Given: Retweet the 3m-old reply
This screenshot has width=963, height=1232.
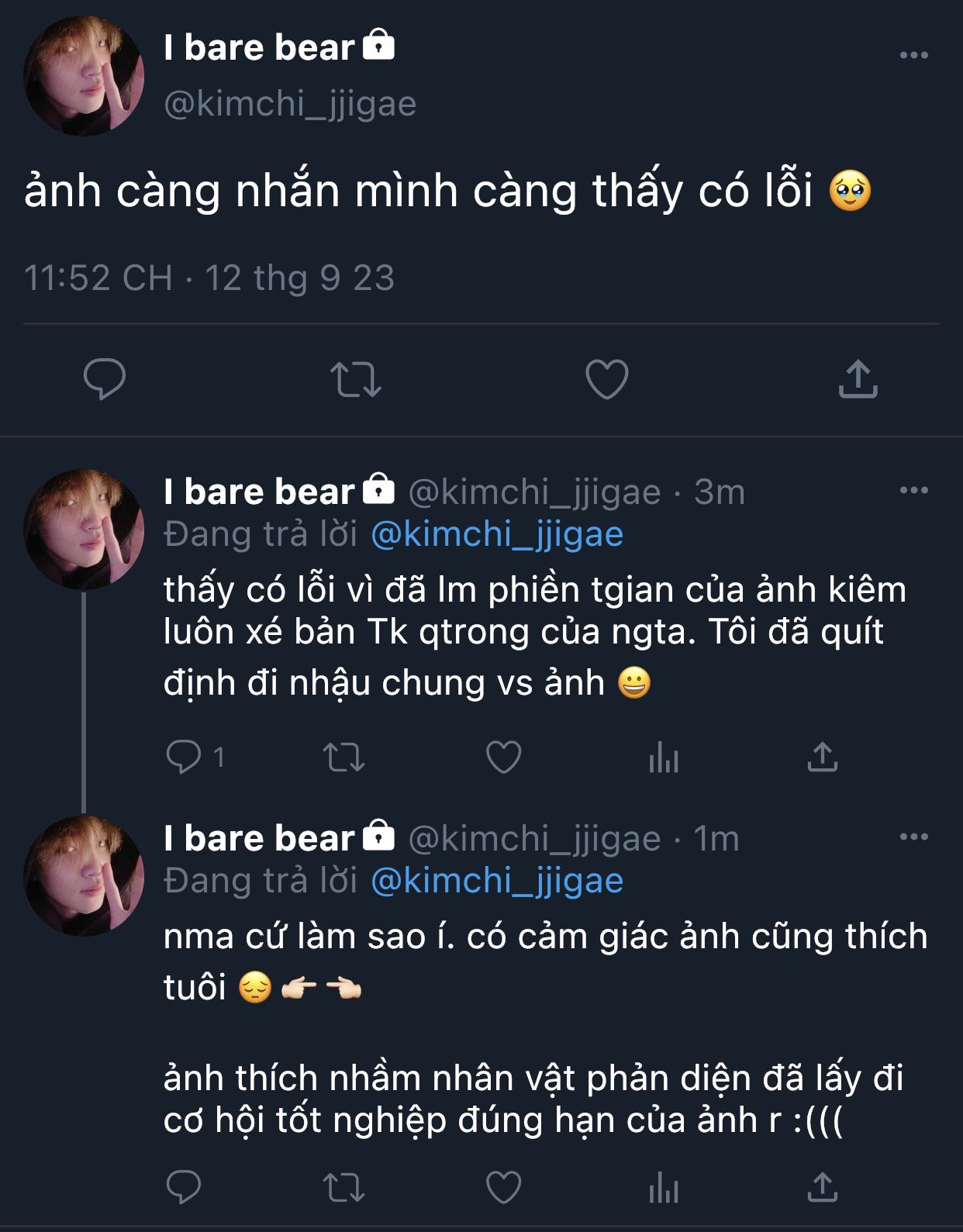Looking at the screenshot, I should [x=343, y=757].
